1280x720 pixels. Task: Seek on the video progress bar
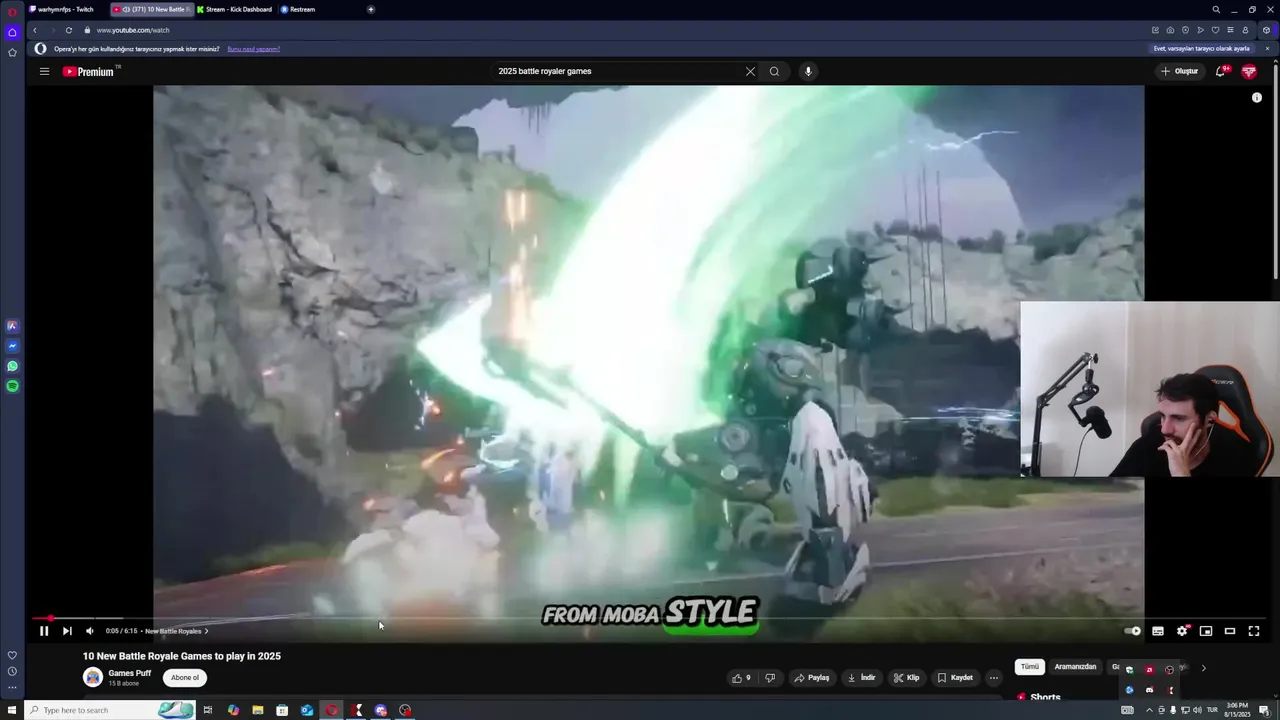coord(648,619)
